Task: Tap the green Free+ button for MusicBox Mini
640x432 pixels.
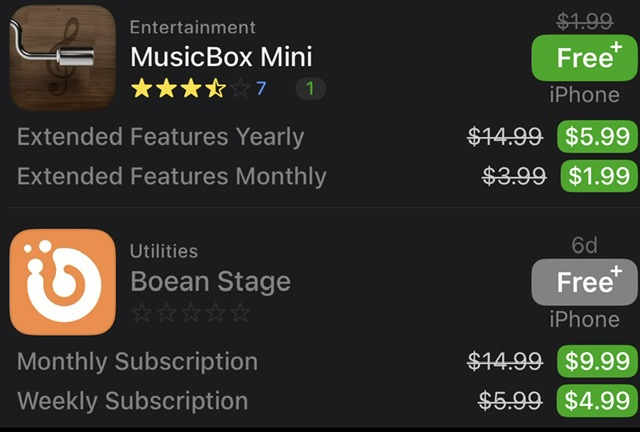Action: (x=584, y=57)
